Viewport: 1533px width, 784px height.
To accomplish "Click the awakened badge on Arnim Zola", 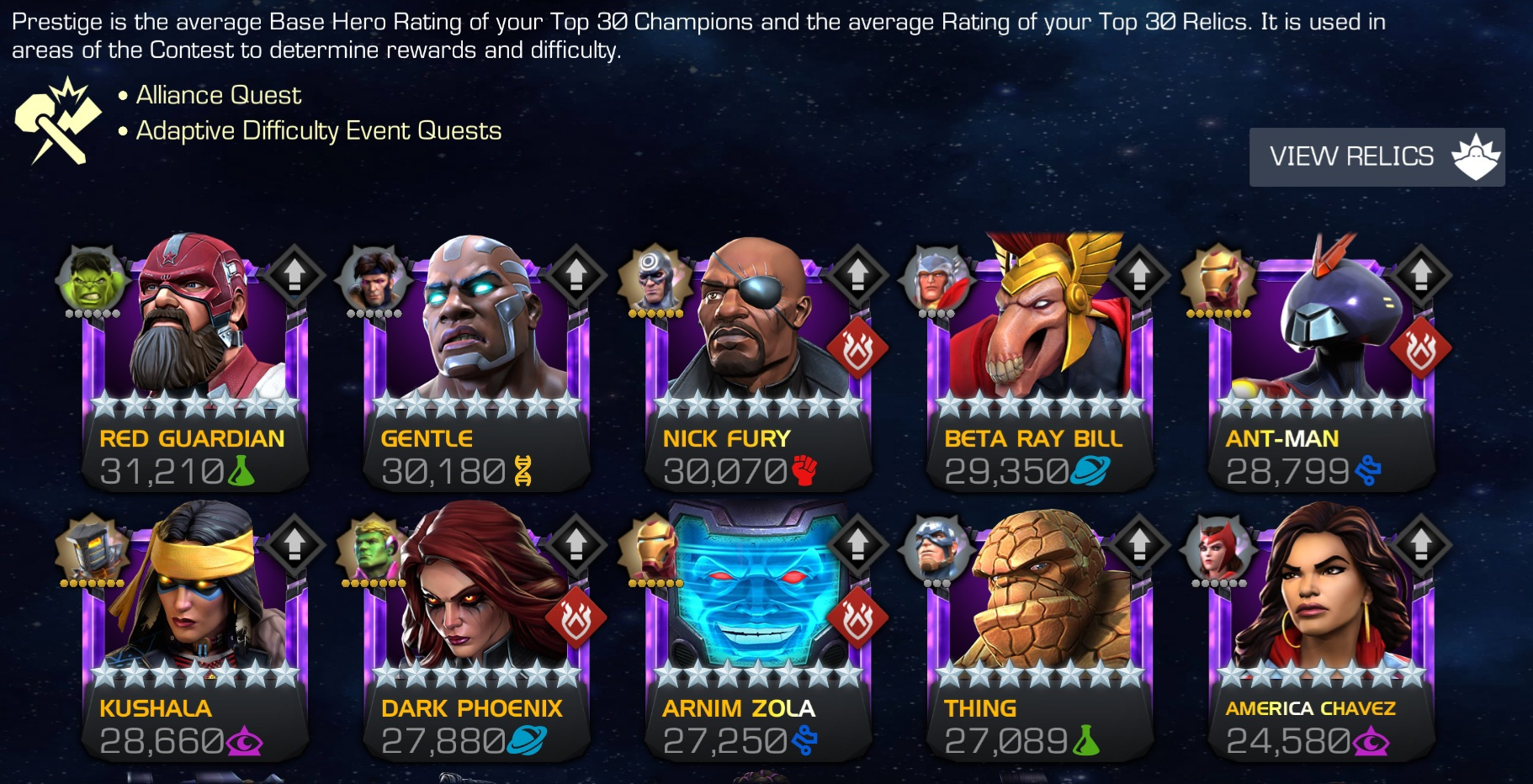I will tap(857, 618).
